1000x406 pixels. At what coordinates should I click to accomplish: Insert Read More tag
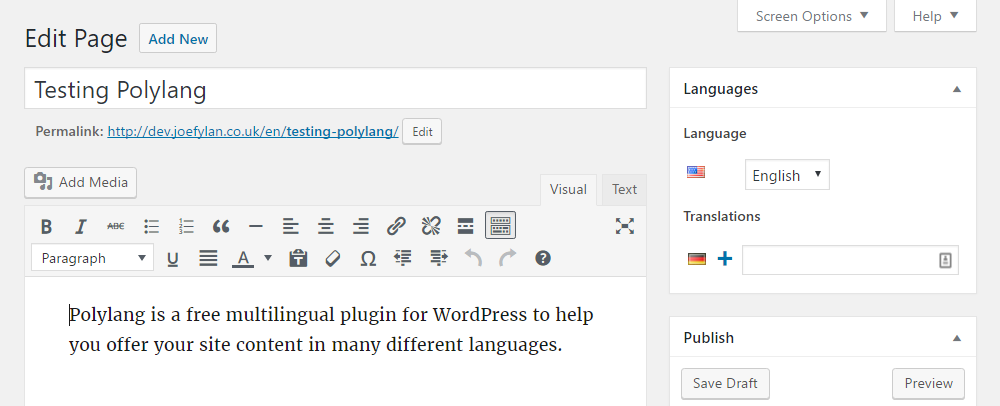click(466, 226)
